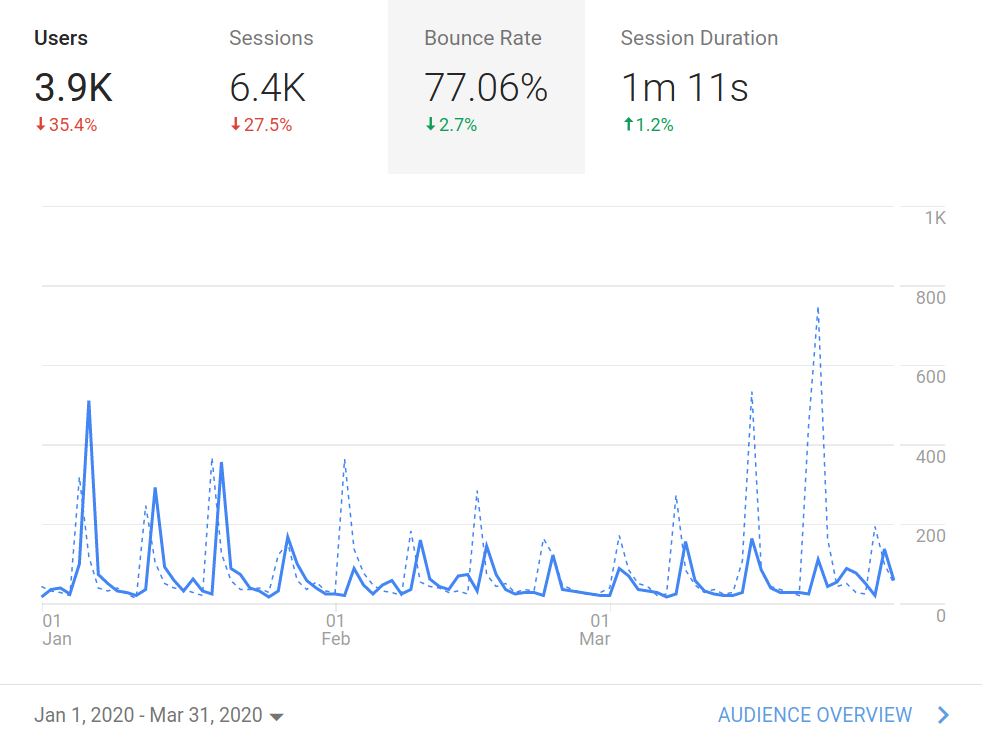982x740 pixels.
Task: Click the 01 Feb axis label
Action: pos(336,630)
